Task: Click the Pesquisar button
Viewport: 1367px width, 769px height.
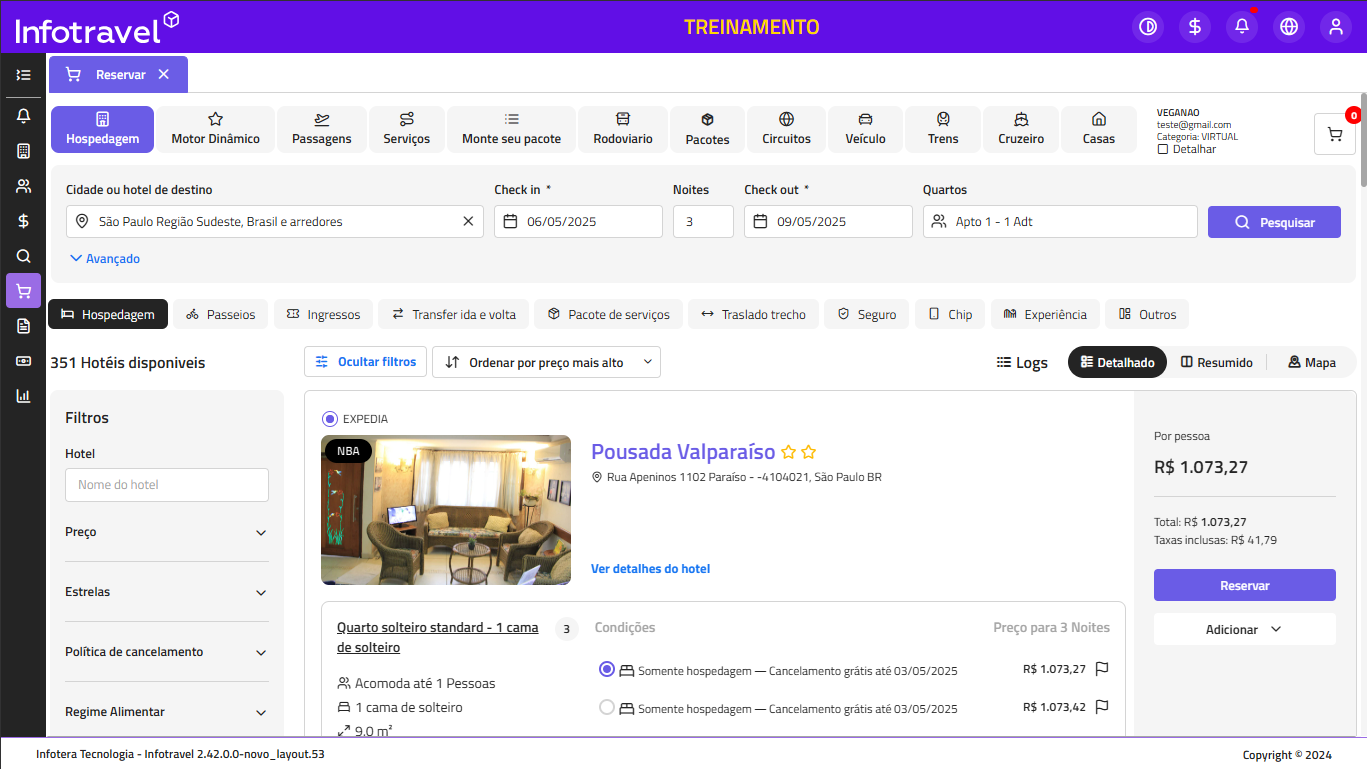Action: tap(1274, 222)
